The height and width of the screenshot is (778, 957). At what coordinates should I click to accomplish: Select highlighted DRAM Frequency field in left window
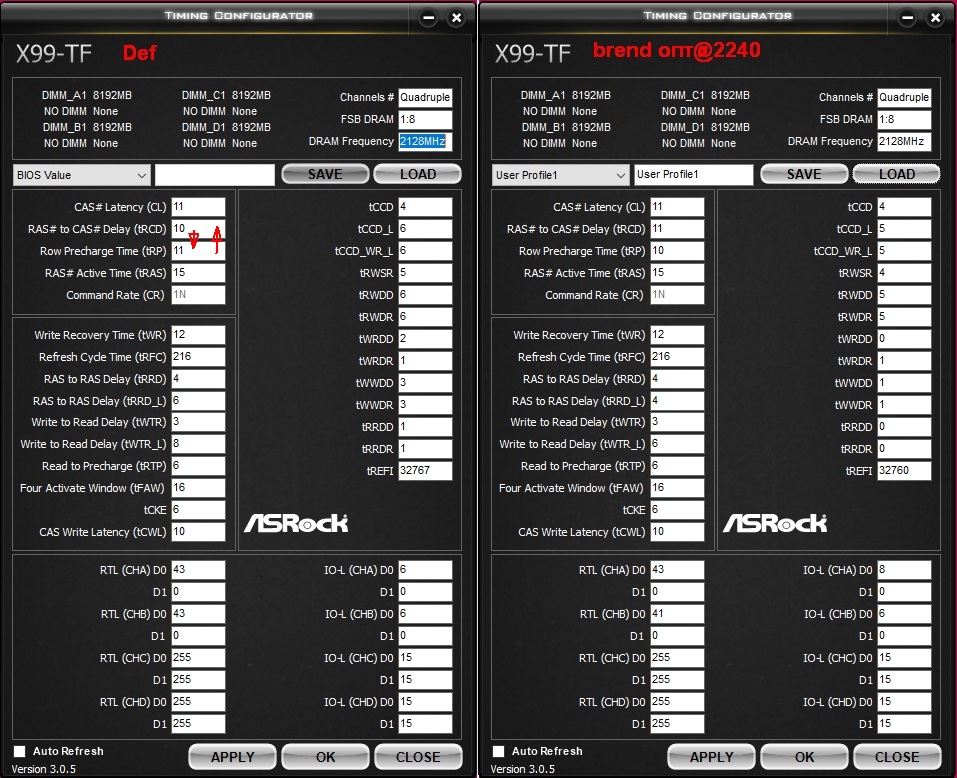point(425,142)
